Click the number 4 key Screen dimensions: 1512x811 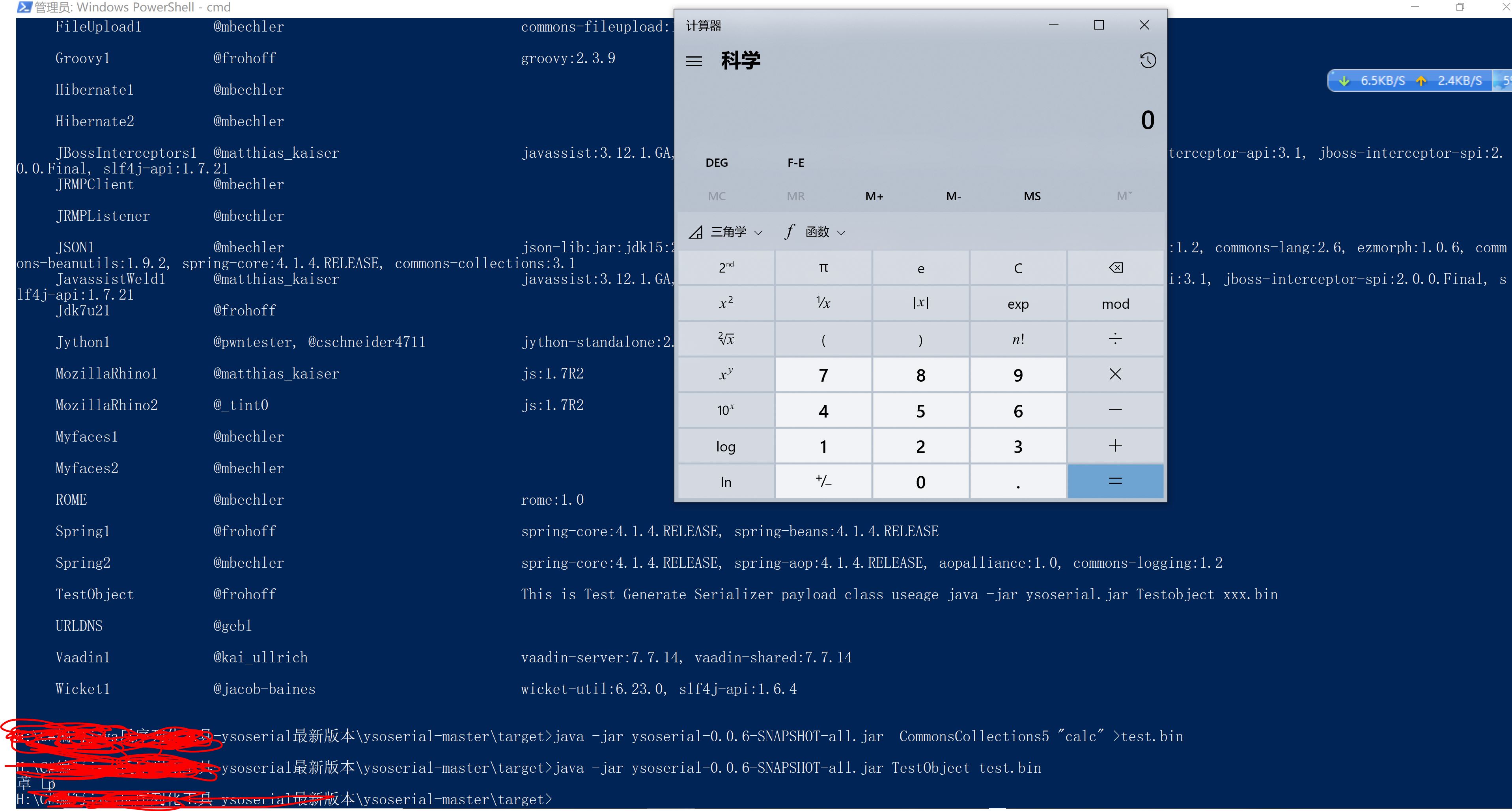pos(823,410)
